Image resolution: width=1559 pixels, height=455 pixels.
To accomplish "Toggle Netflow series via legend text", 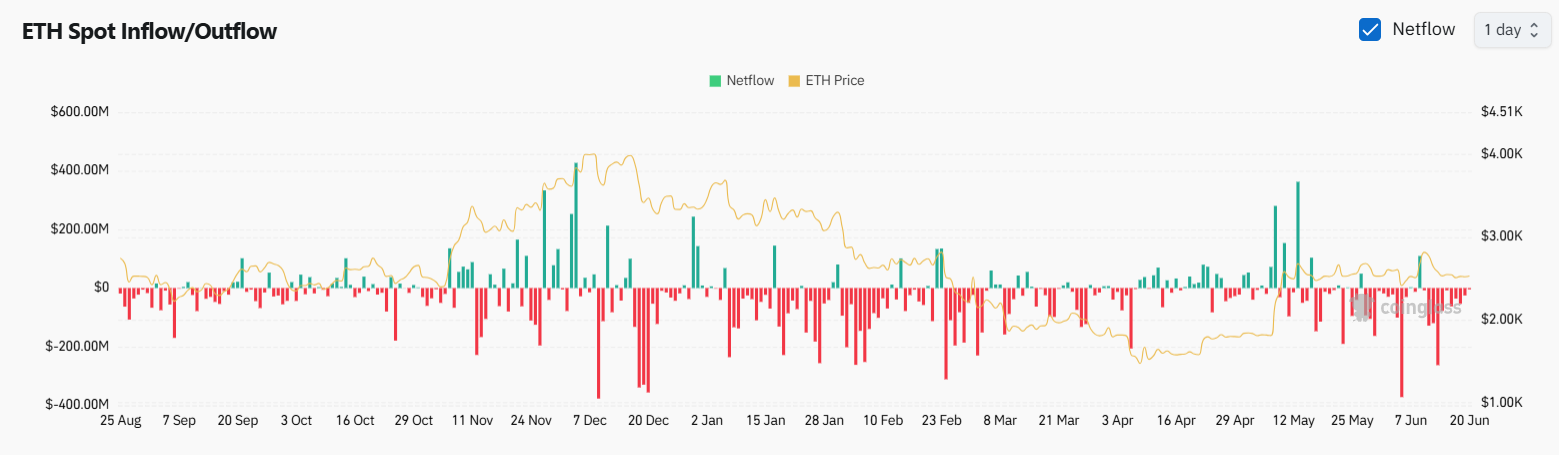I will click(x=750, y=81).
